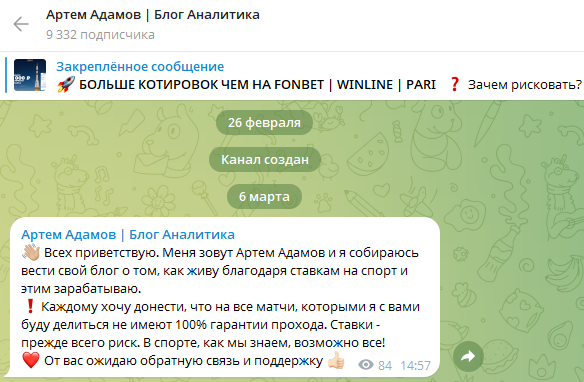Forward the message with the share arrow

[x=468, y=356]
